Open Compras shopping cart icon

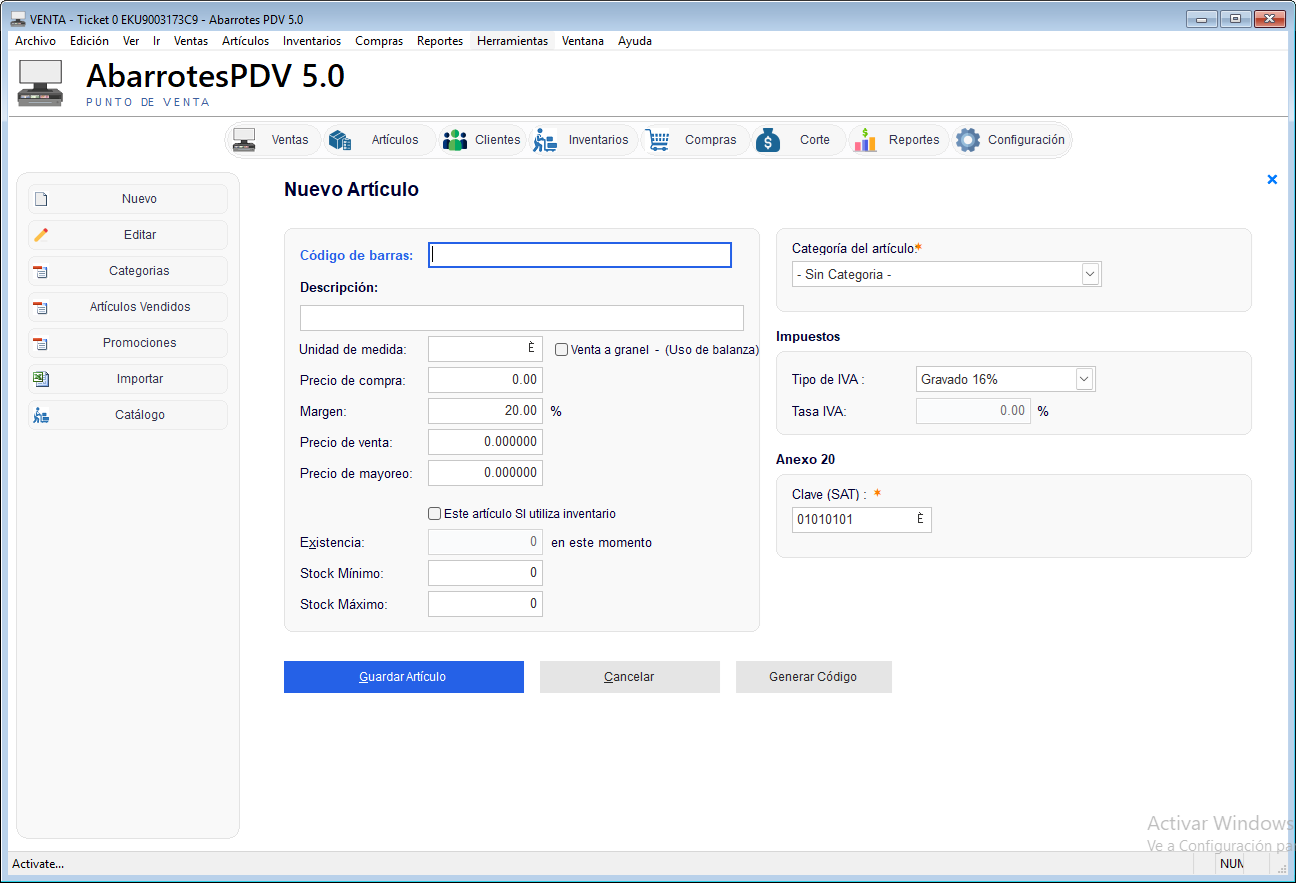657,140
